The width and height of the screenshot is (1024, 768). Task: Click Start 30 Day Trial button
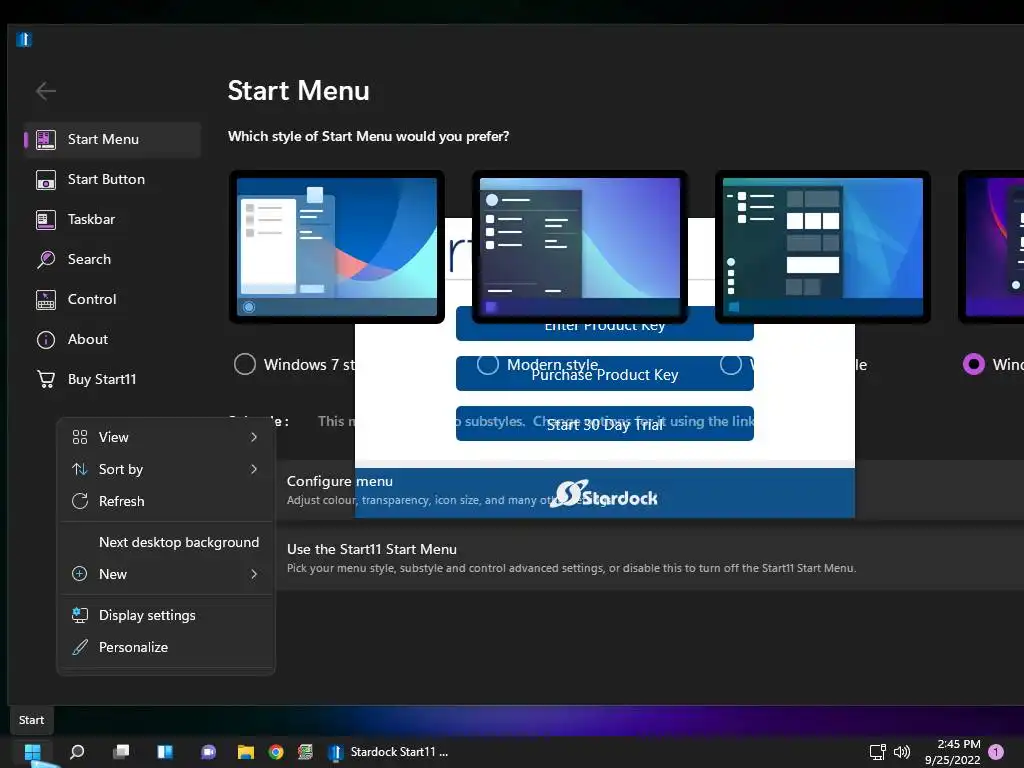click(605, 424)
